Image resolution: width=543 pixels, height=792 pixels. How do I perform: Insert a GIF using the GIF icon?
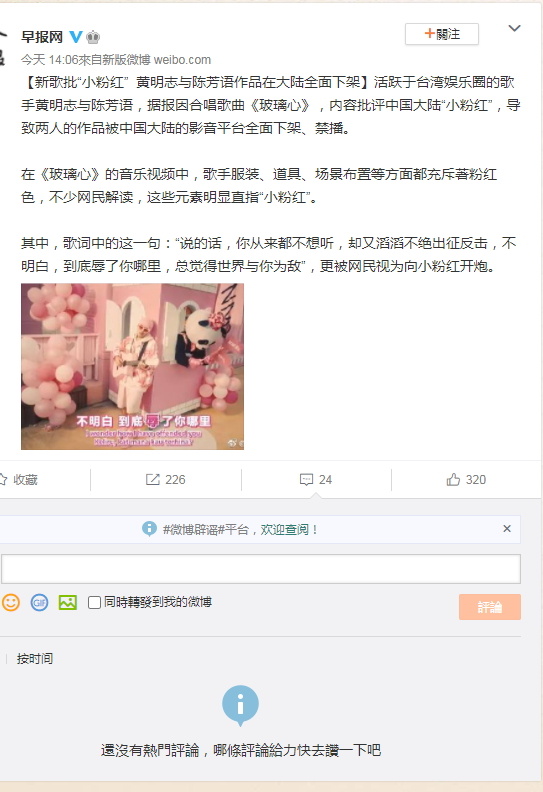point(39,602)
